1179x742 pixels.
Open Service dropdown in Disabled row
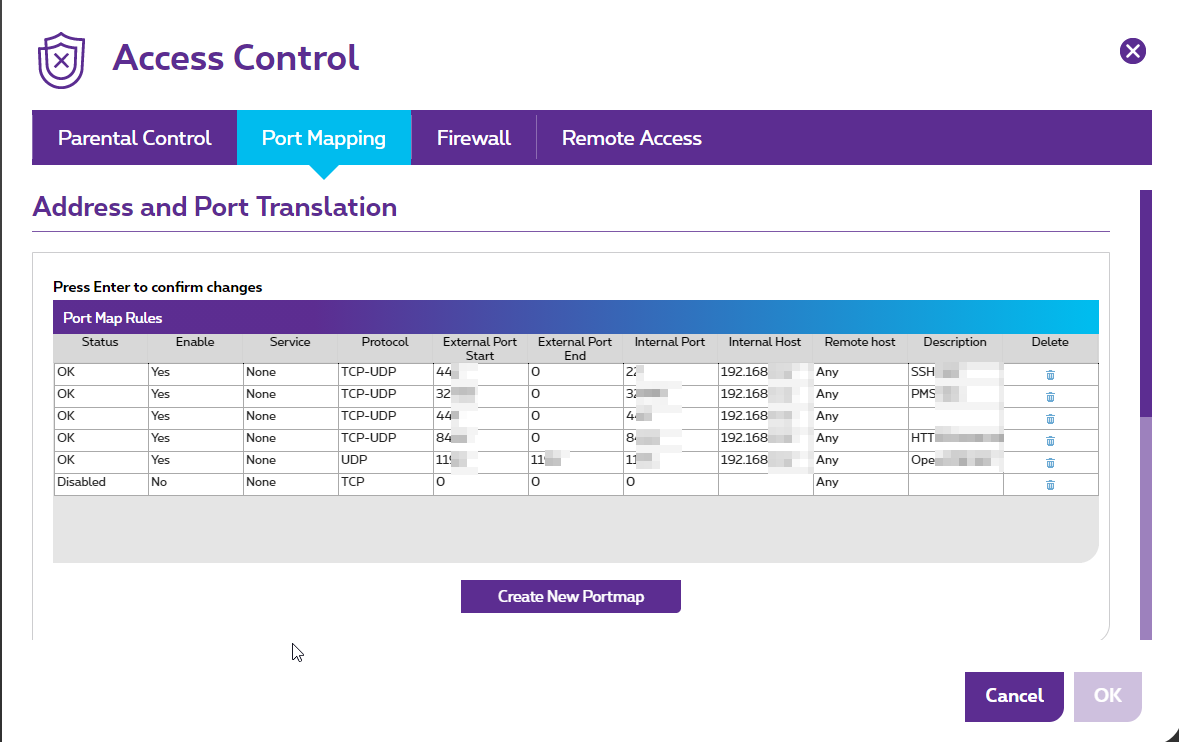click(290, 482)
